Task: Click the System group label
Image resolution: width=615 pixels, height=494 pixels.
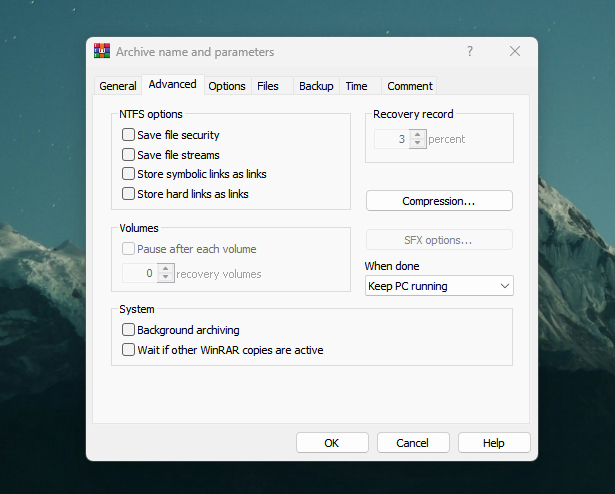Action: click(x=137, y=309)
